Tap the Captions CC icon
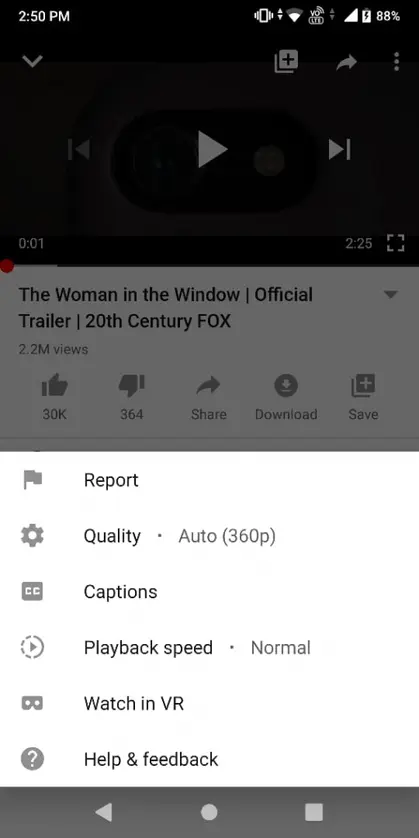The image size is (419, 838). pyautogui.click(x=32, y=592)
